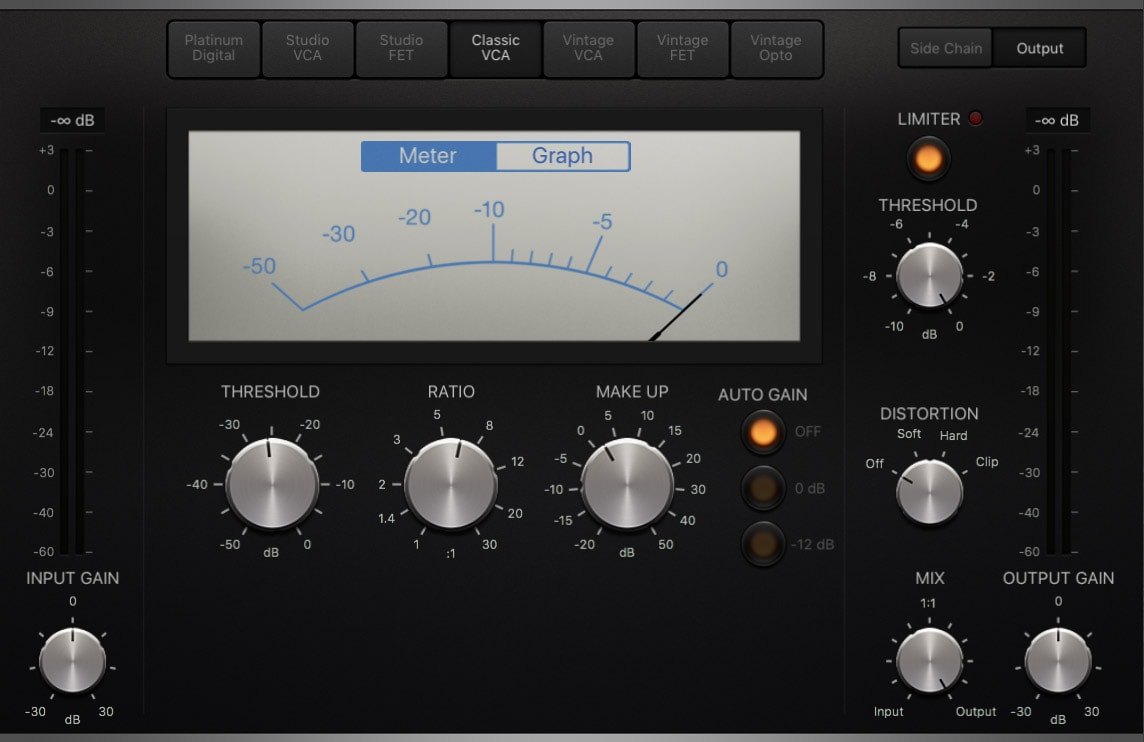Viewport: 1144px width, 742px height.
Task: Select the Classic VCA model tab
Action: coord(495,48)
